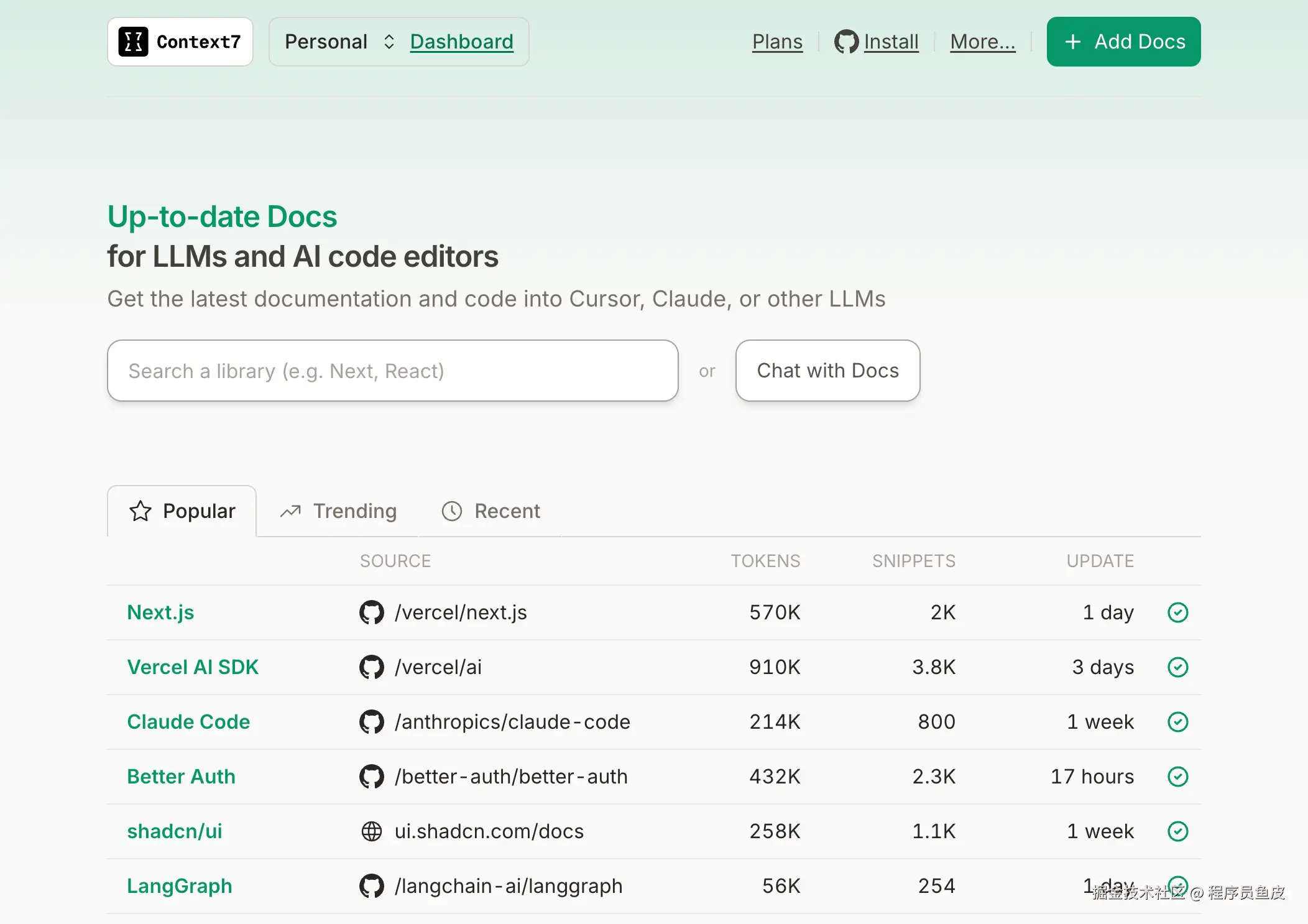This screenshot has width=1308, height=924.
Task: Click globe icon beside ui.shadcn.com/docs
Action: [x=372, y=831]
